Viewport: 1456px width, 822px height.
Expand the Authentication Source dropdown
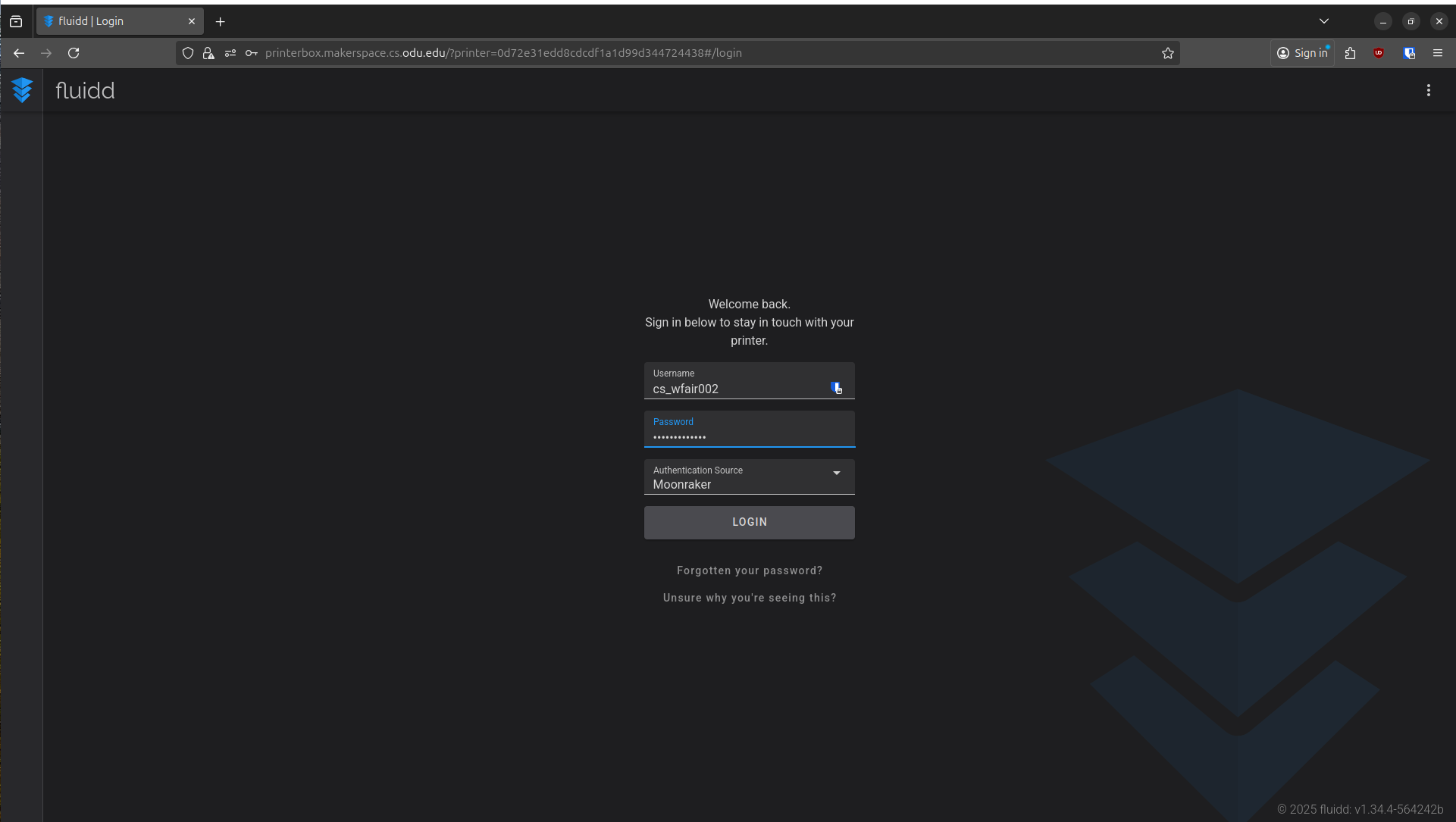point(836,474)
